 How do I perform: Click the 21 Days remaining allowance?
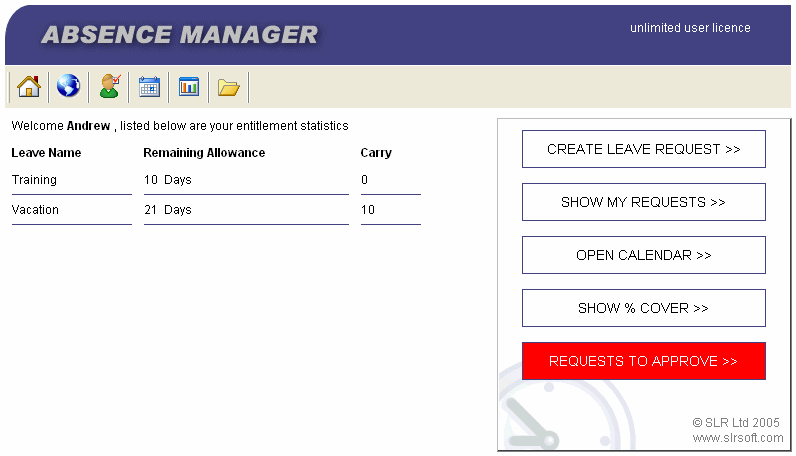168,210
